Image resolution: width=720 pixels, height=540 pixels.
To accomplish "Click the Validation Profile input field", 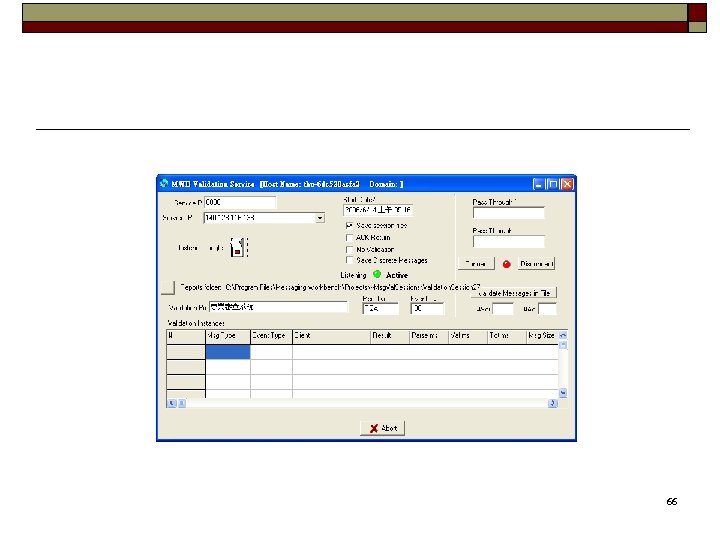I will pyautogui.click(x=278, y=307).
